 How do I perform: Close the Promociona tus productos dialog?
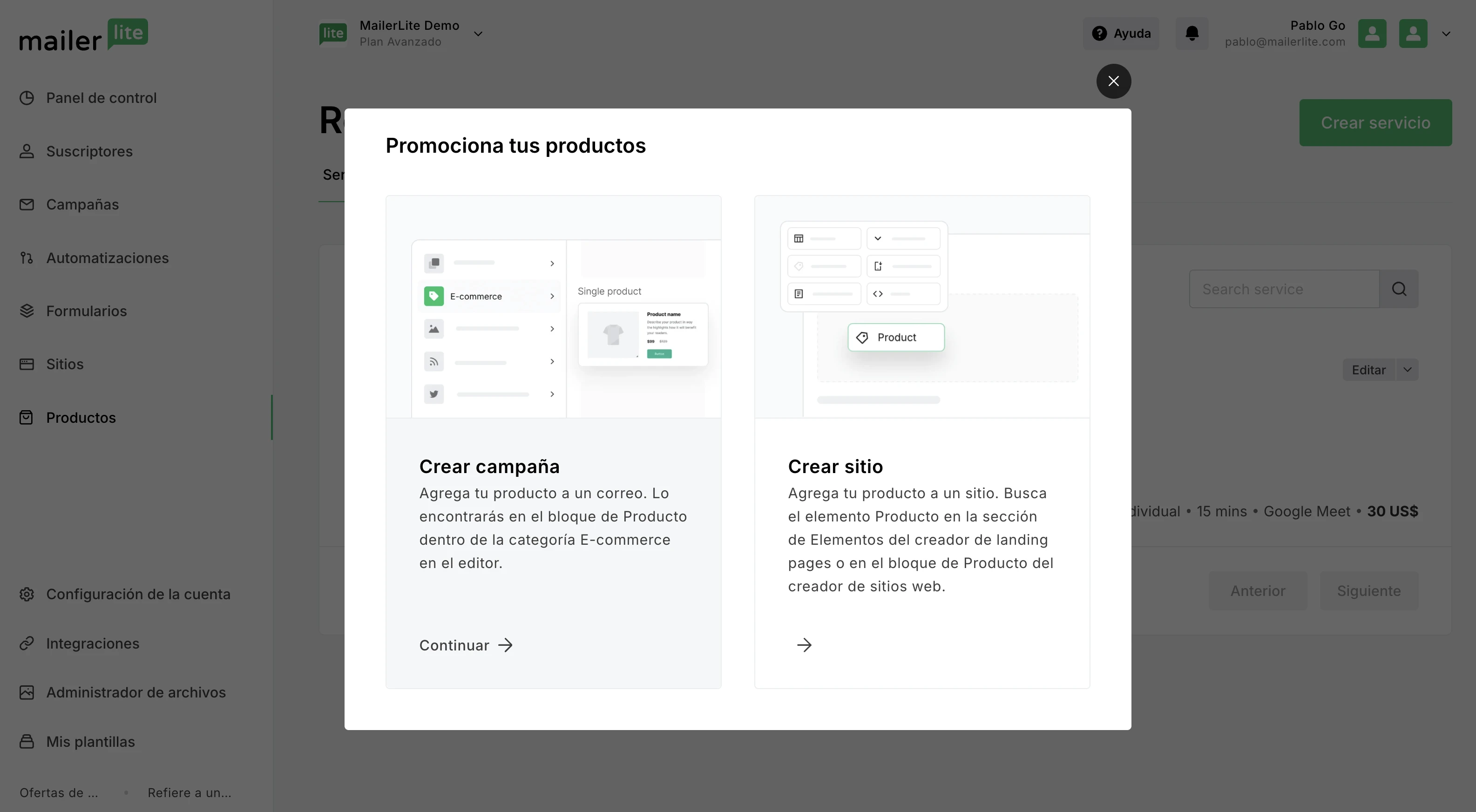tap(1113, 81)
